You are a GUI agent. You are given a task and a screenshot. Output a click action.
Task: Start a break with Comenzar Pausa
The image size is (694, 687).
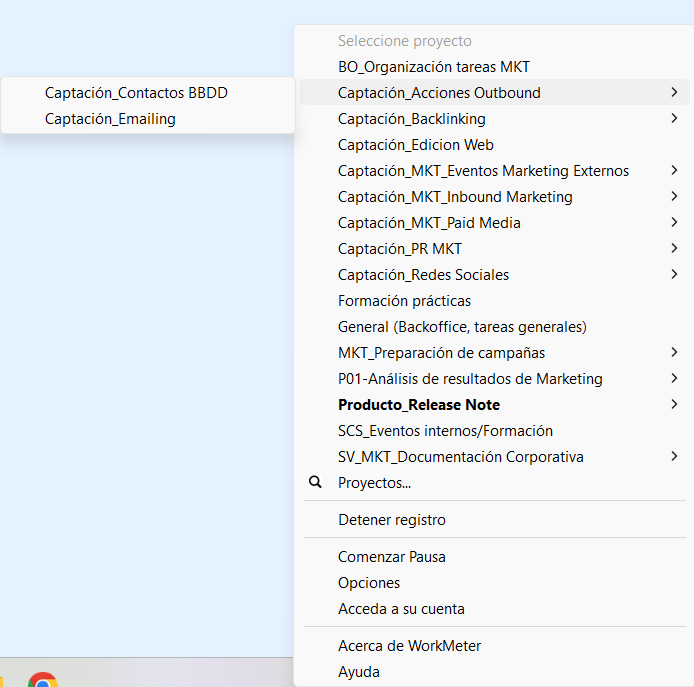pos(392,557)
